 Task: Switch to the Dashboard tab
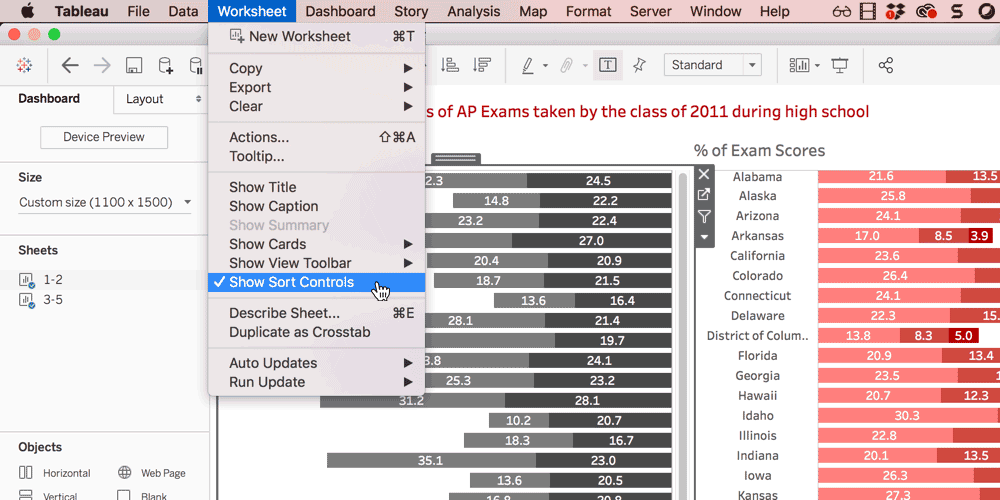(49, 99)
